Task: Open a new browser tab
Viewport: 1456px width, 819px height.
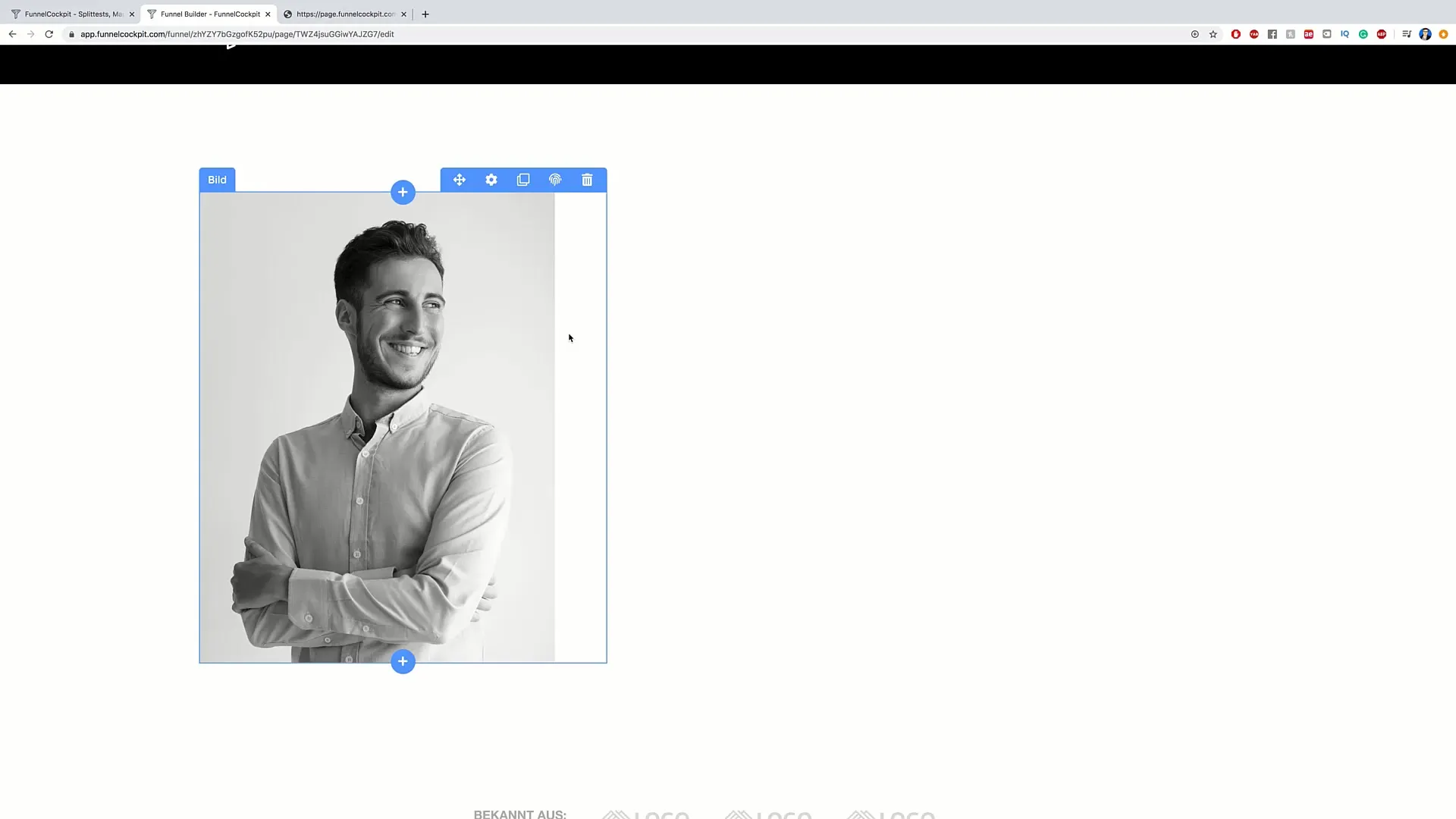Action: tap(425, 14)
